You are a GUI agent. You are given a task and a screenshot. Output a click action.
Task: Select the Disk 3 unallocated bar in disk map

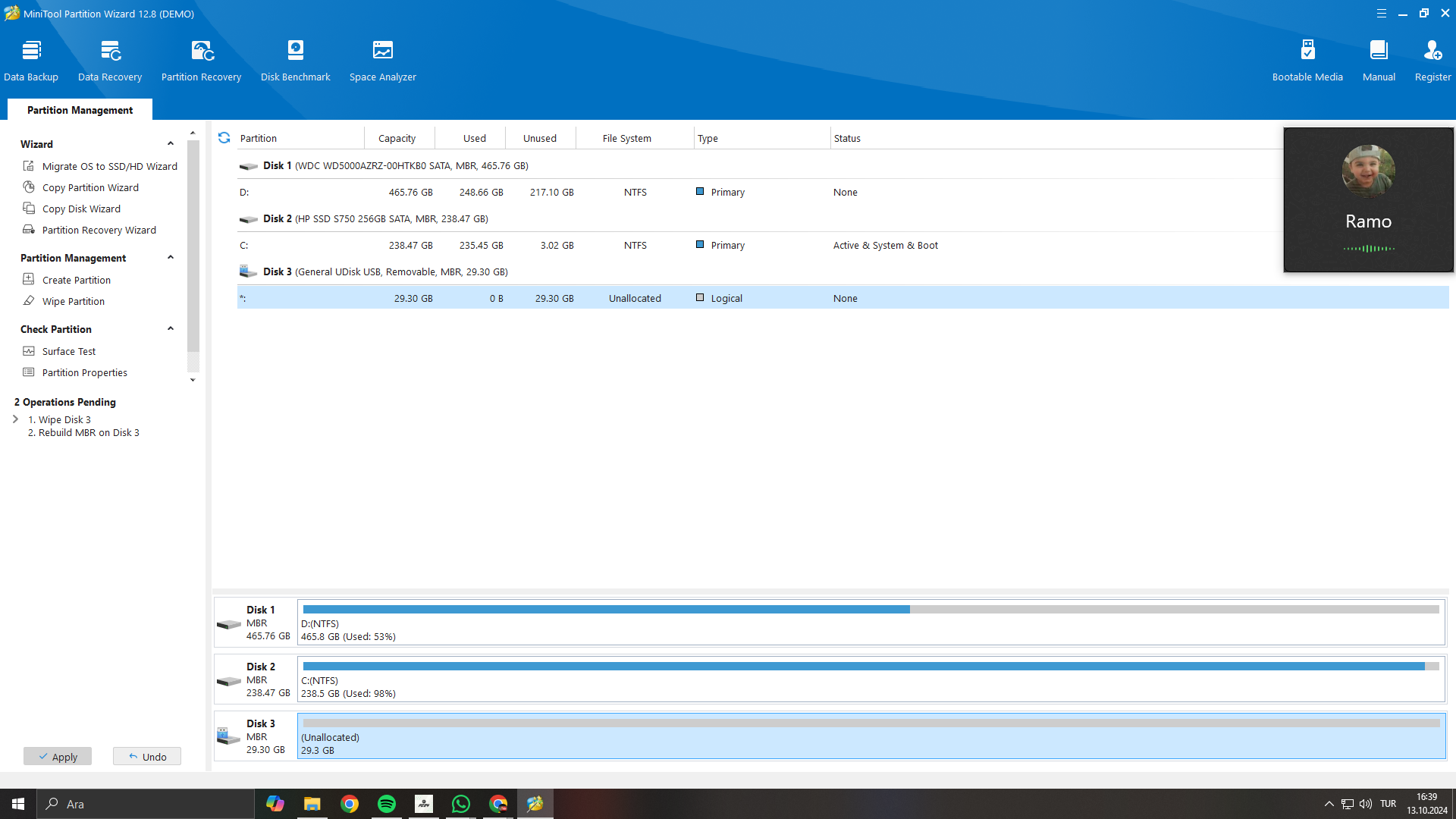coord(871,736)
